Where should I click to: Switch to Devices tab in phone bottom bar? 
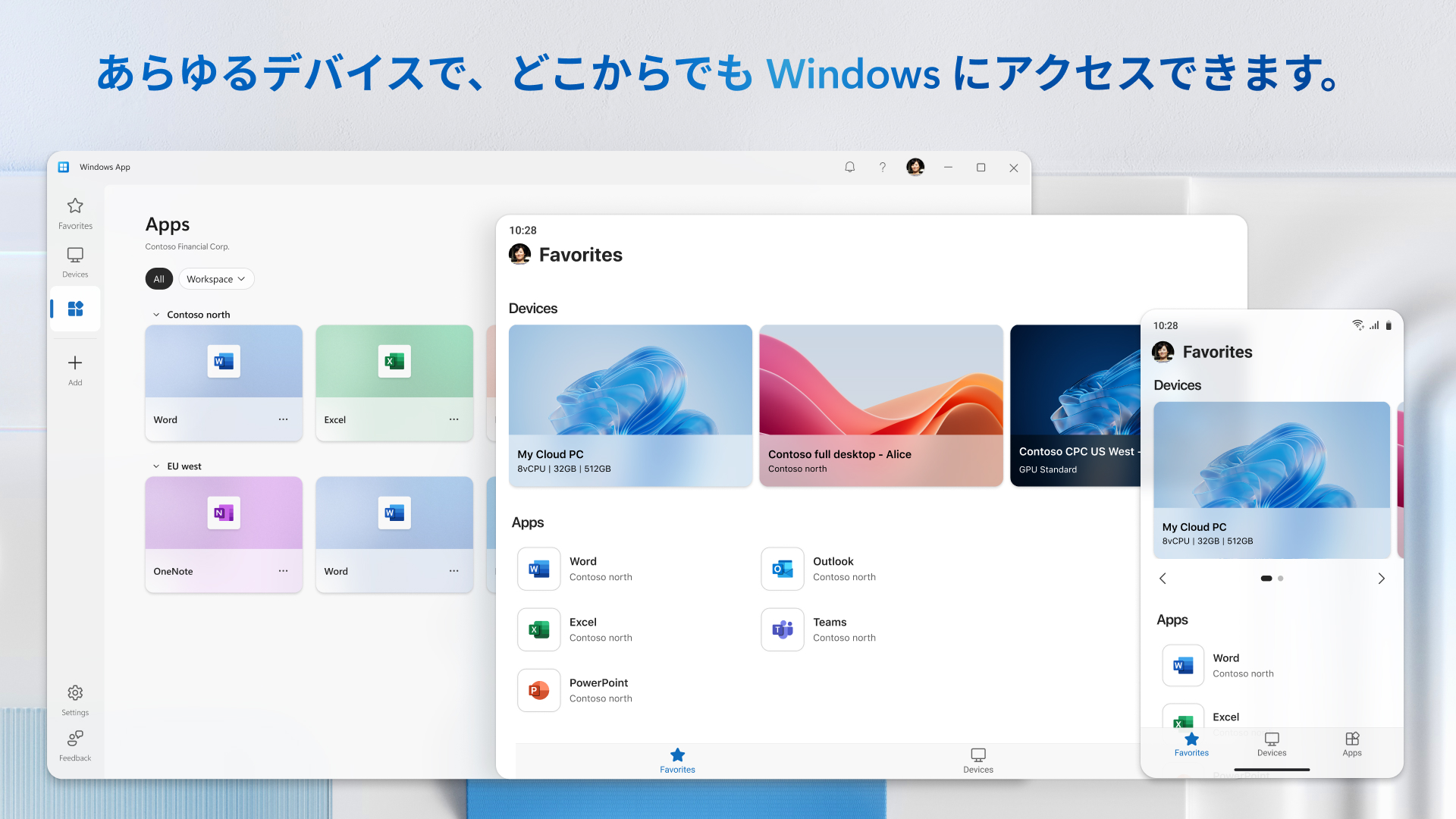tap(1272, 745)
